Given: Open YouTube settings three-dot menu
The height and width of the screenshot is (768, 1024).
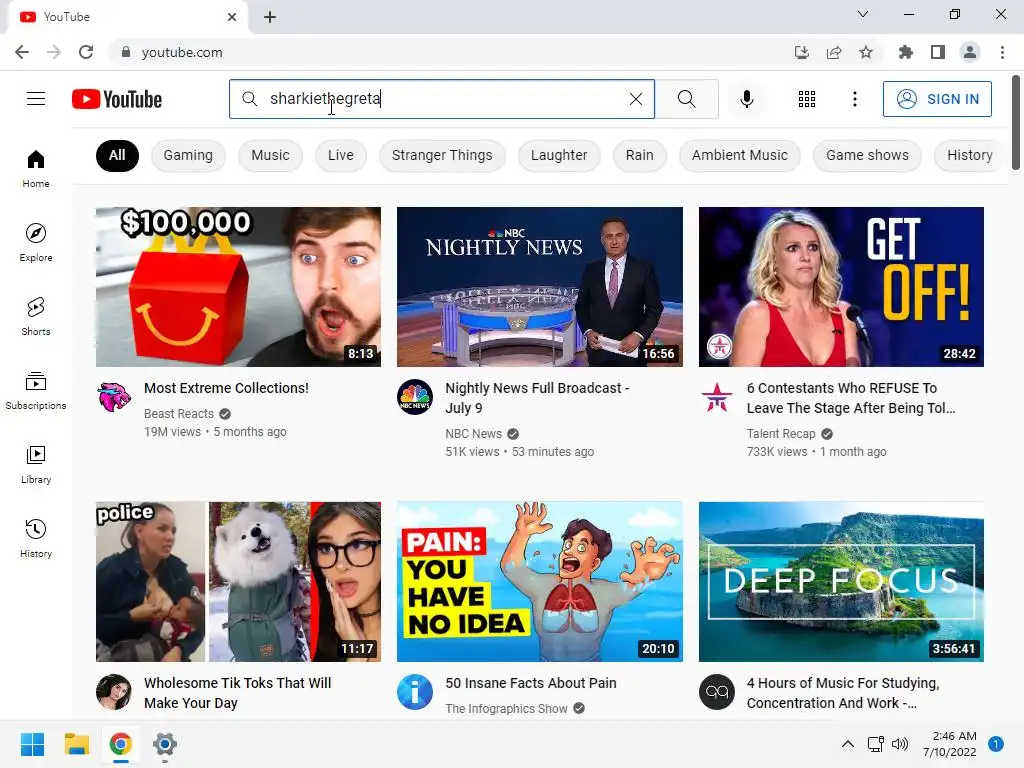Looking at the screenshot, I should (854, 99).
